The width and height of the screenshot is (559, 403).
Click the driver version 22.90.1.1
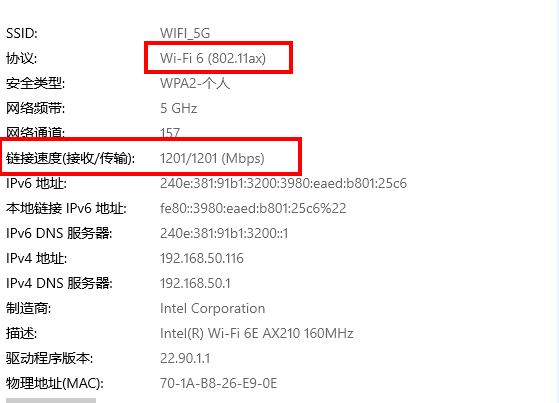click(185, 358)
